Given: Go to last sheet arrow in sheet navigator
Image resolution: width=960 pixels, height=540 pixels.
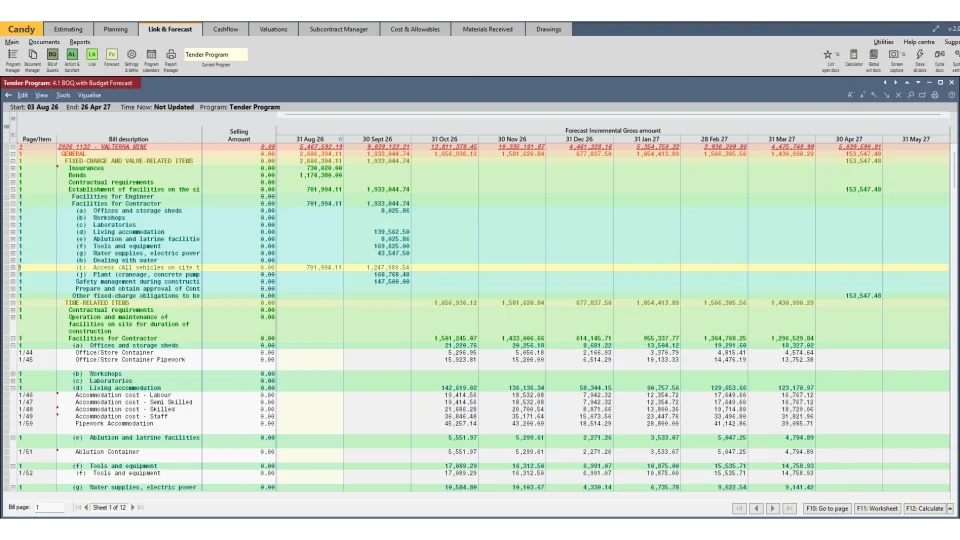Looking at the screenshot, I should (x=141, y=508).
